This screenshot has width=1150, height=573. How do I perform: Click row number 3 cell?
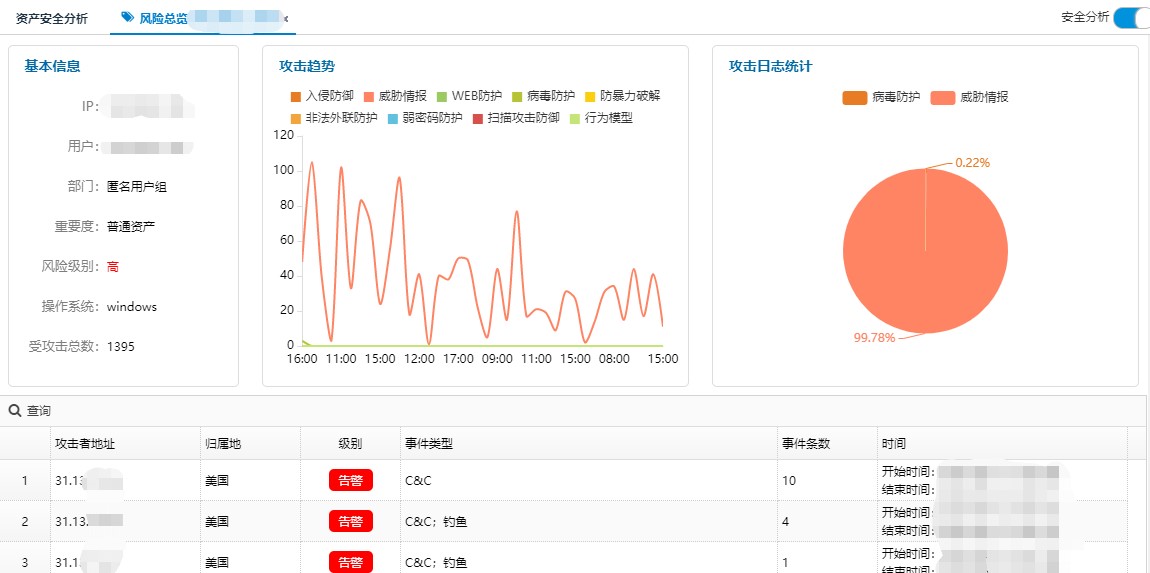[25, 563]
